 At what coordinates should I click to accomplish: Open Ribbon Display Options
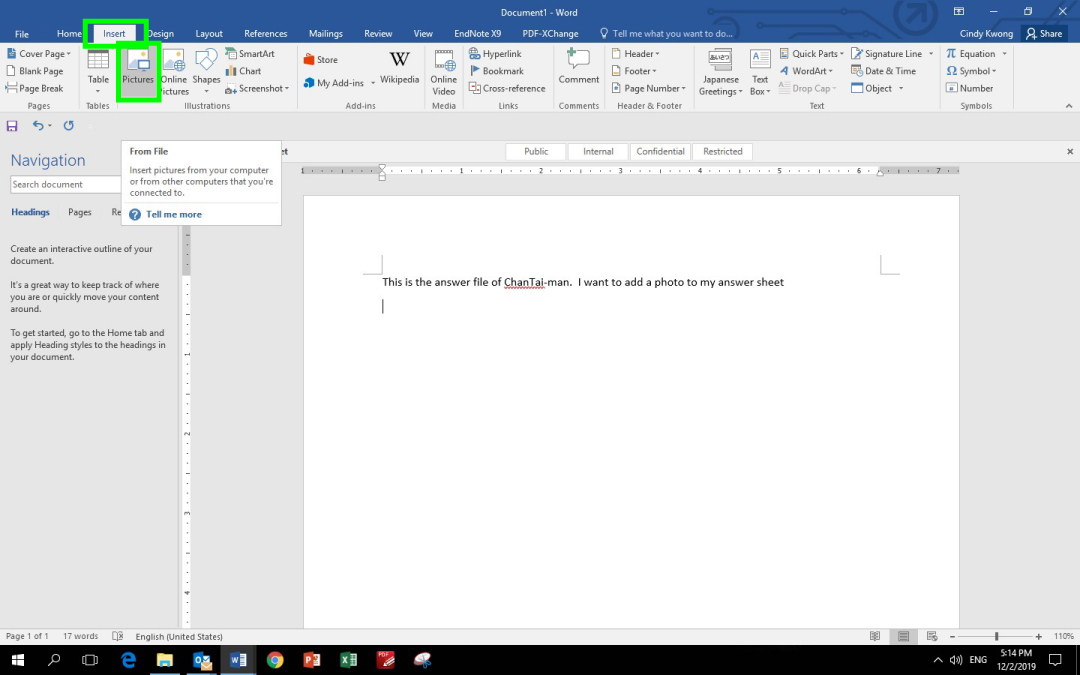point(958,12)
